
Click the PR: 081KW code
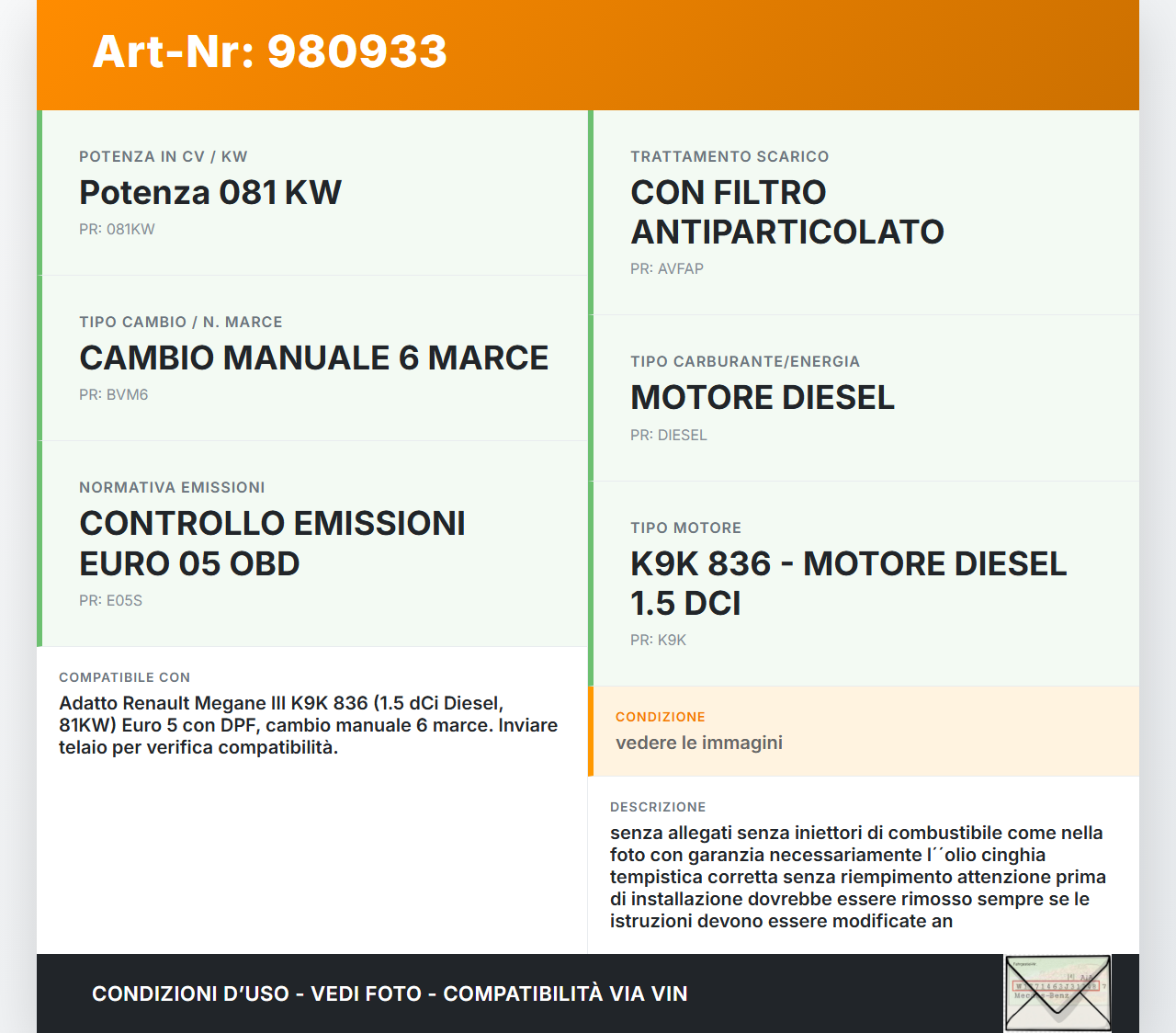coord(117,230)
